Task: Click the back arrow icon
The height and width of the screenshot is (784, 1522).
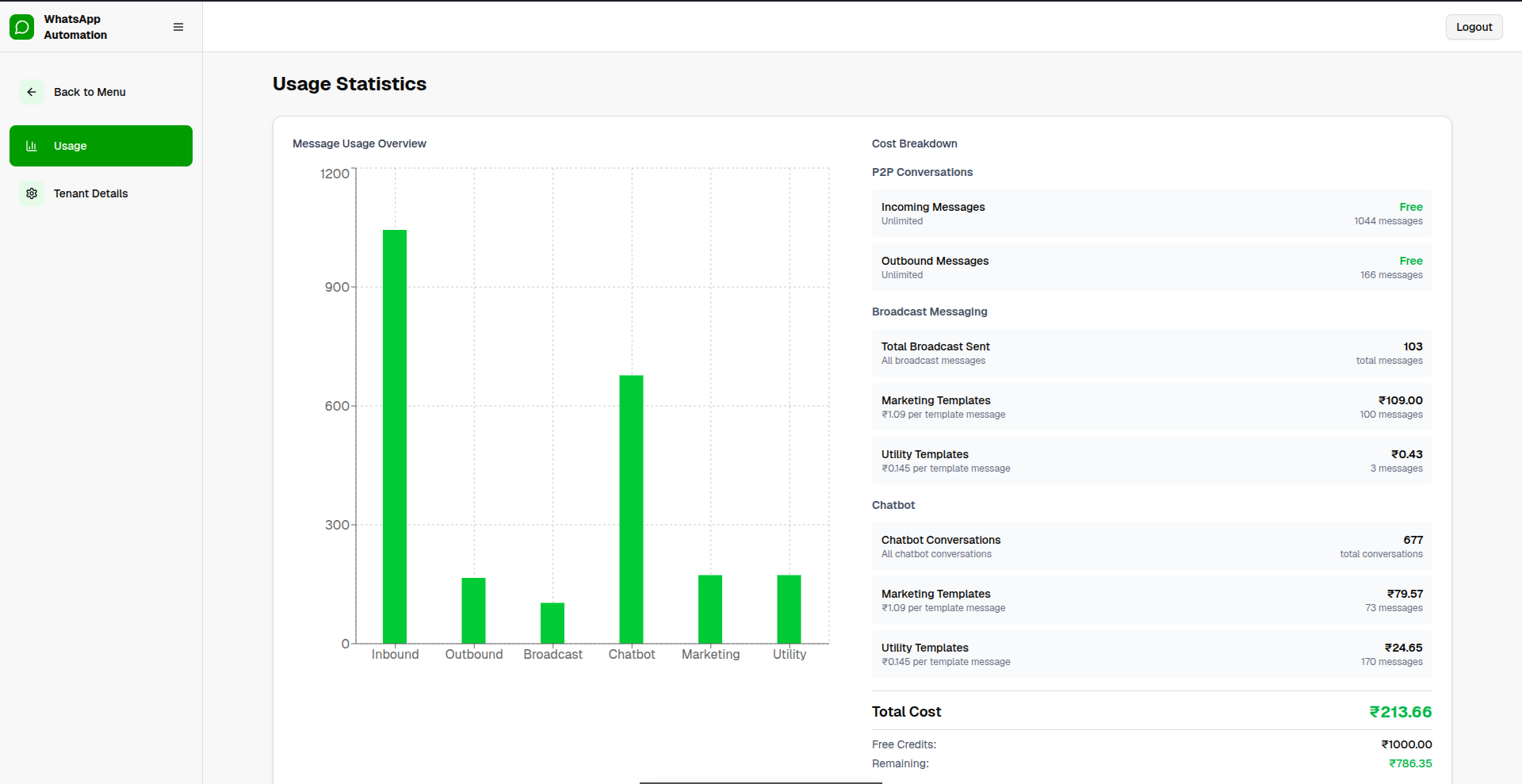Action: tap(32, 92)
